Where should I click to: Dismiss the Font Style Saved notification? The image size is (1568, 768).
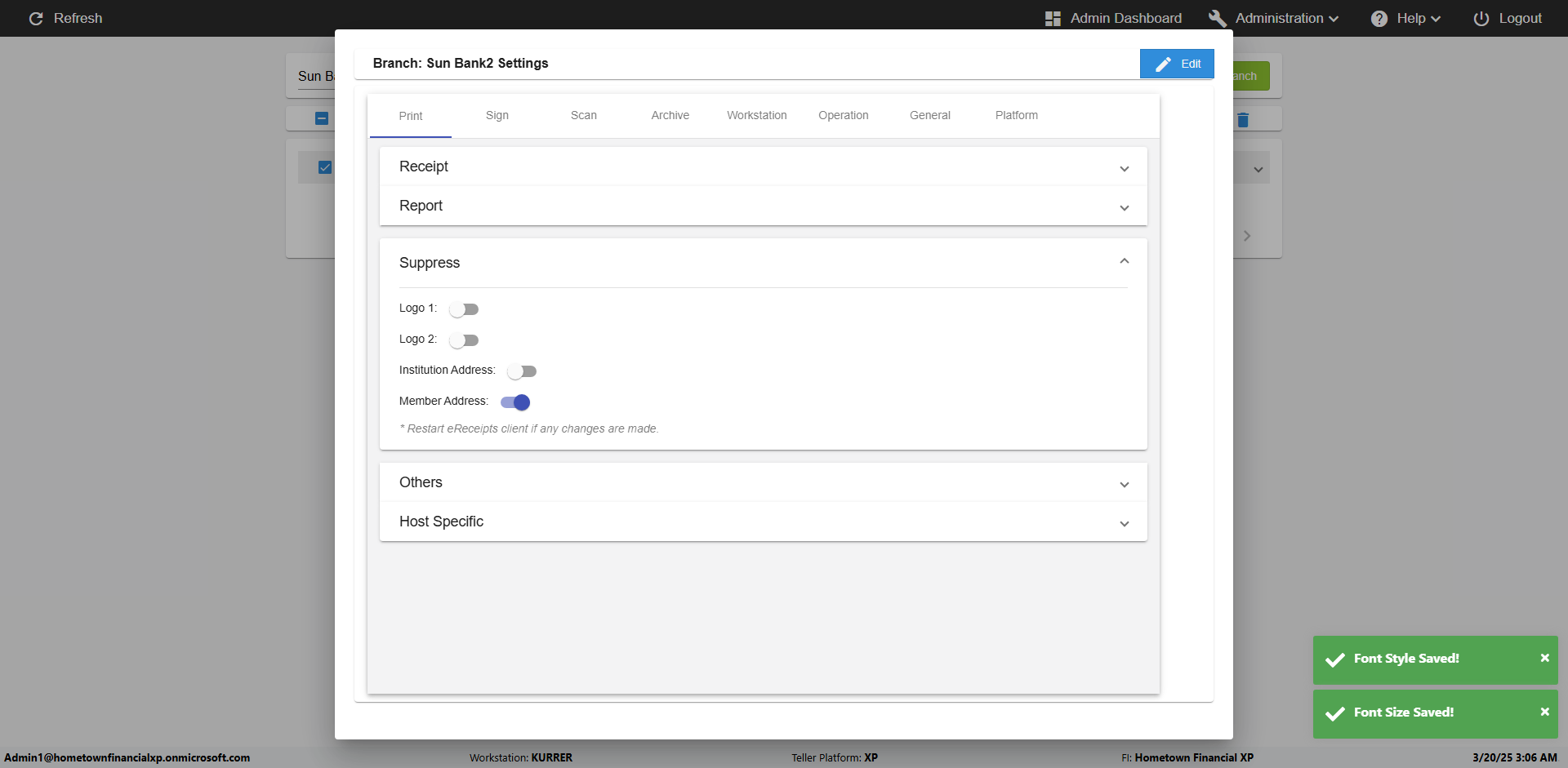point(1544,658)
